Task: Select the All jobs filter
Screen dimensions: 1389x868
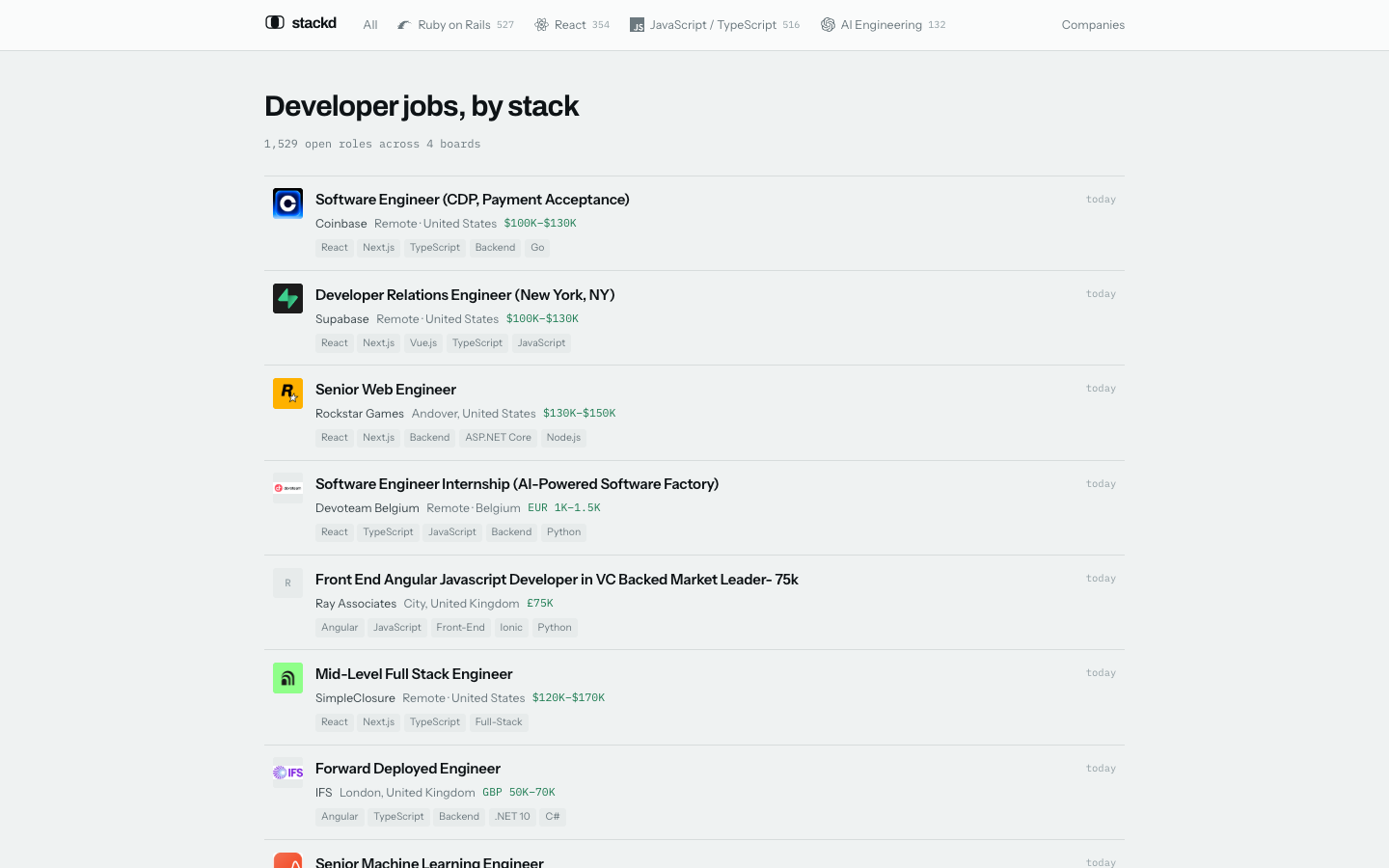Action: [x=370, y=25]
